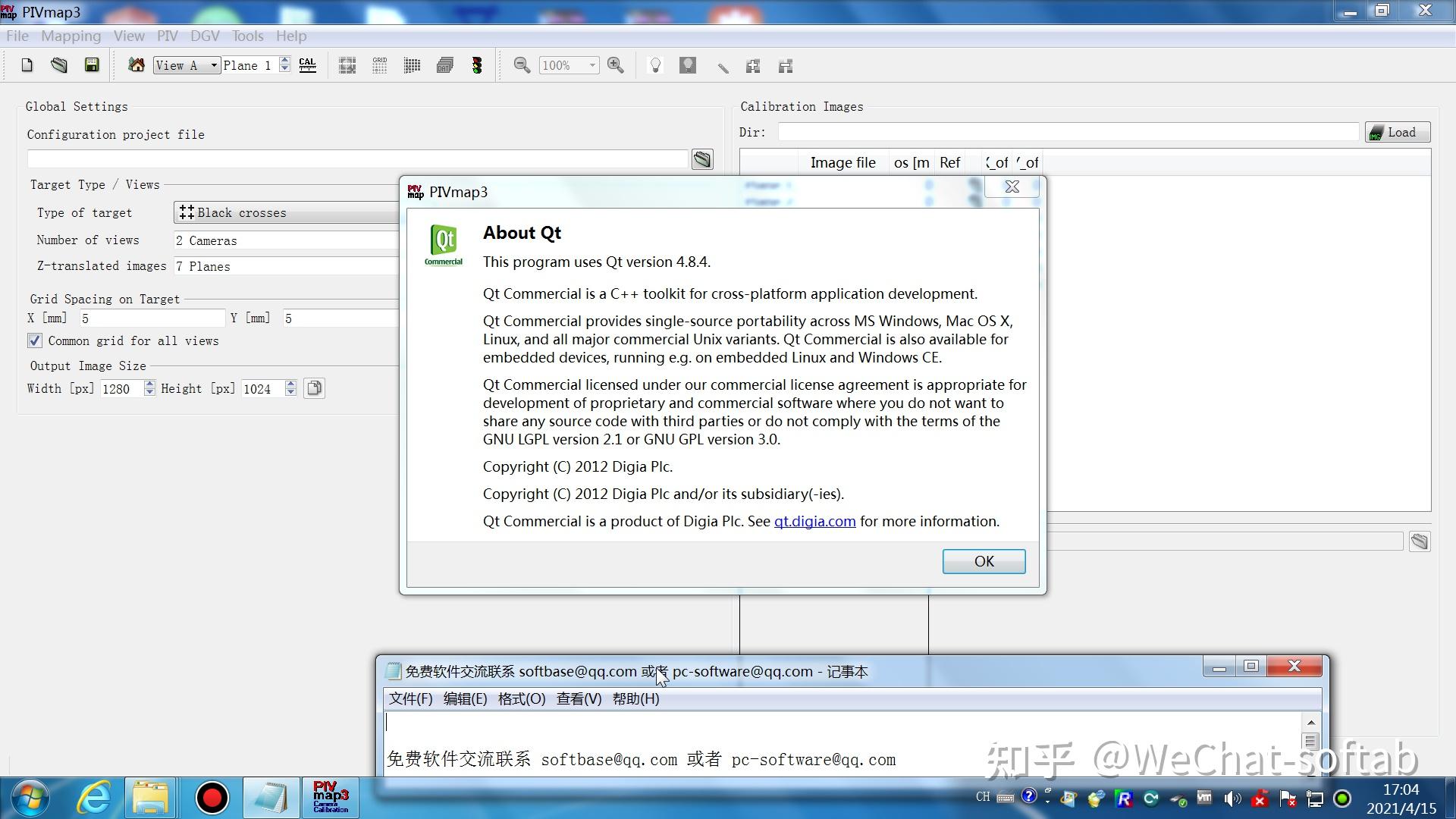Image resolution: width=1456 pixels, height=819 pixels.
Task: Click OK in the About Qt dialog
Action: (984, 561)
